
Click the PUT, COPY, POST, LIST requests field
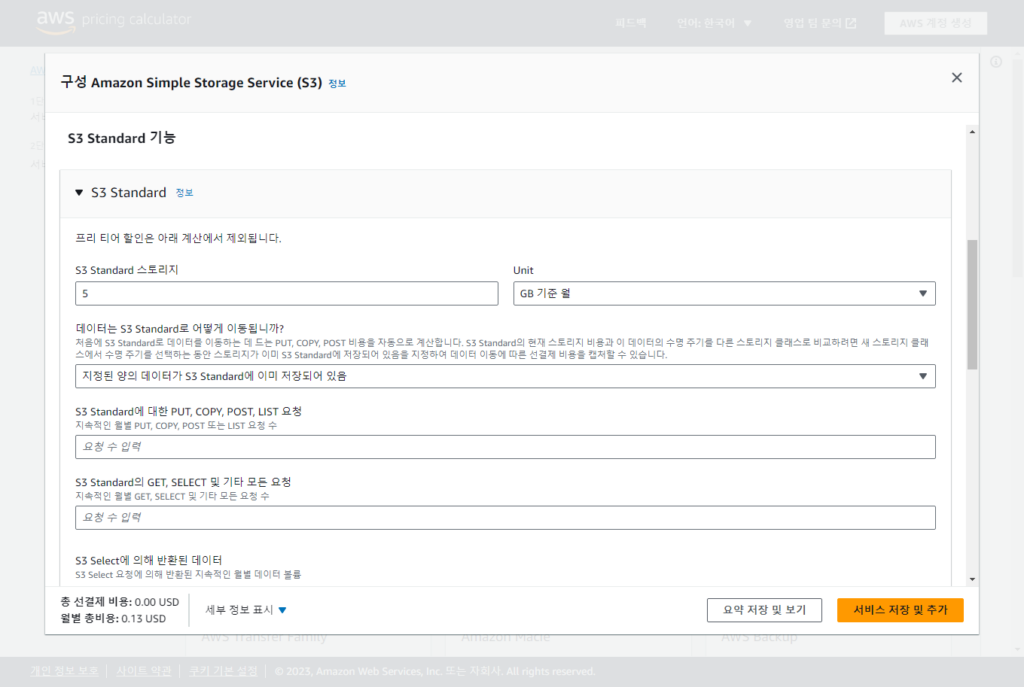click(x=505, y=447)
